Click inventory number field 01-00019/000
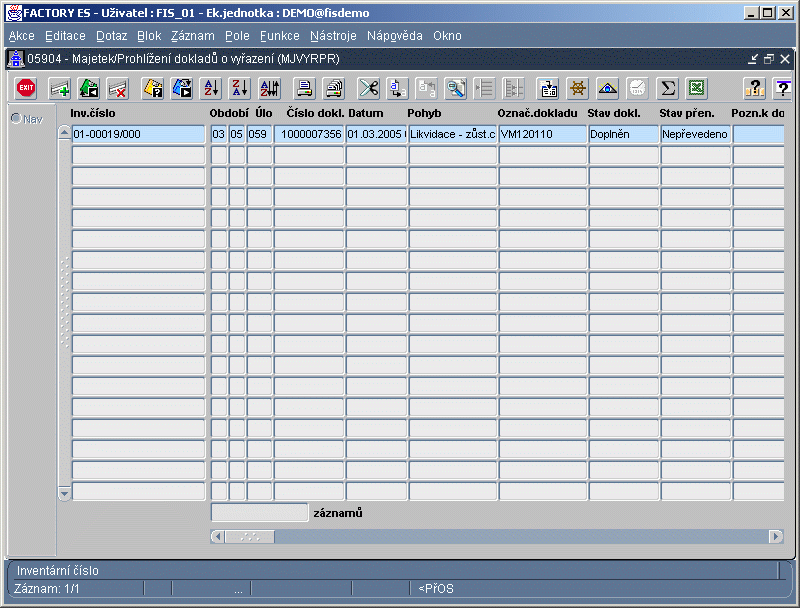Screen dimensions: 800x608 [x=138, y=134]
